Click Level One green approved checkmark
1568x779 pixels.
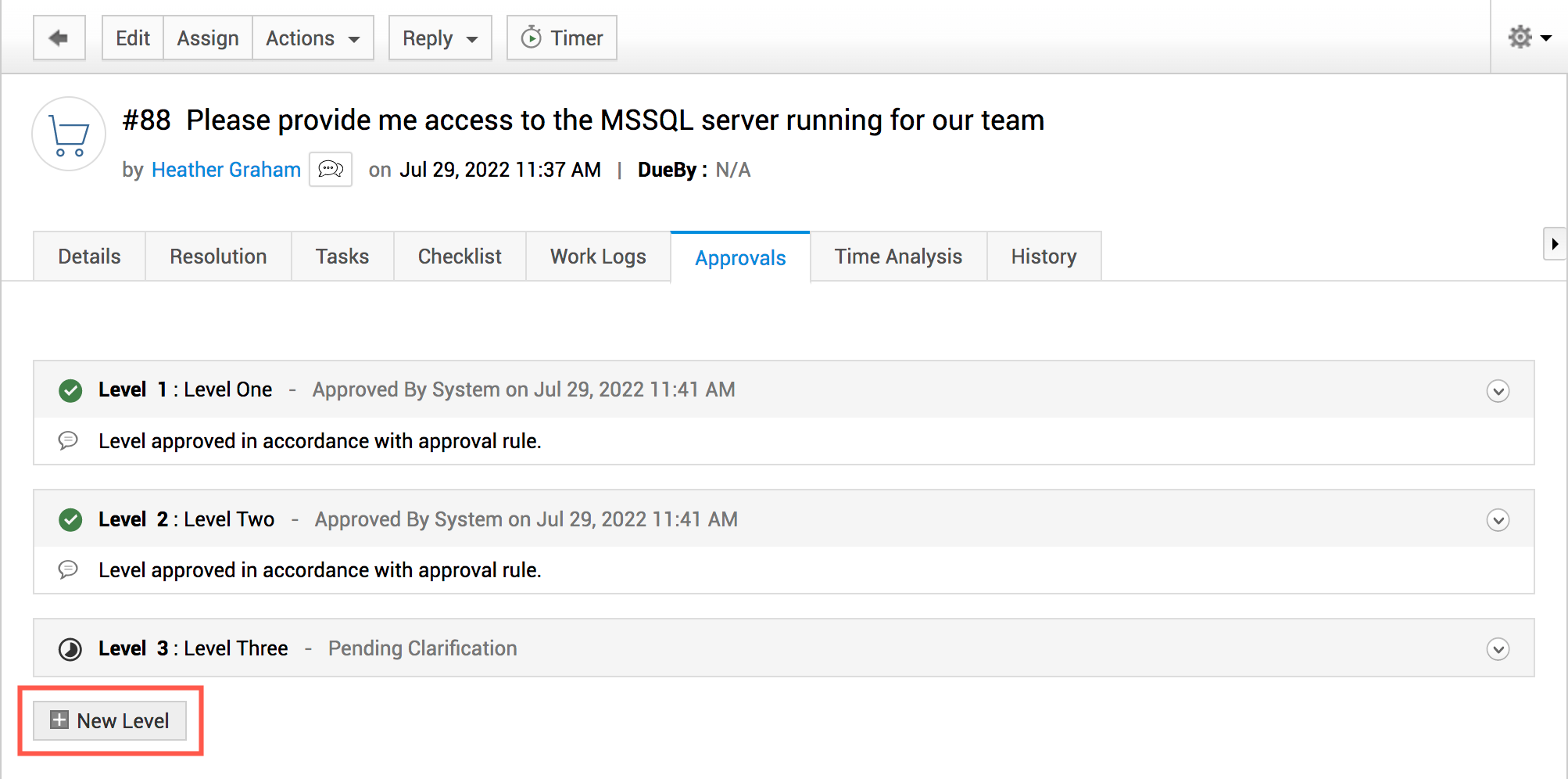(x=70, y=390)
